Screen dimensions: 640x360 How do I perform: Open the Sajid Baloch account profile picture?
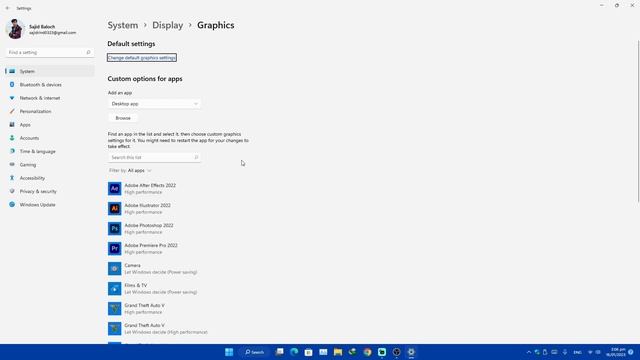tap(15, 29)
